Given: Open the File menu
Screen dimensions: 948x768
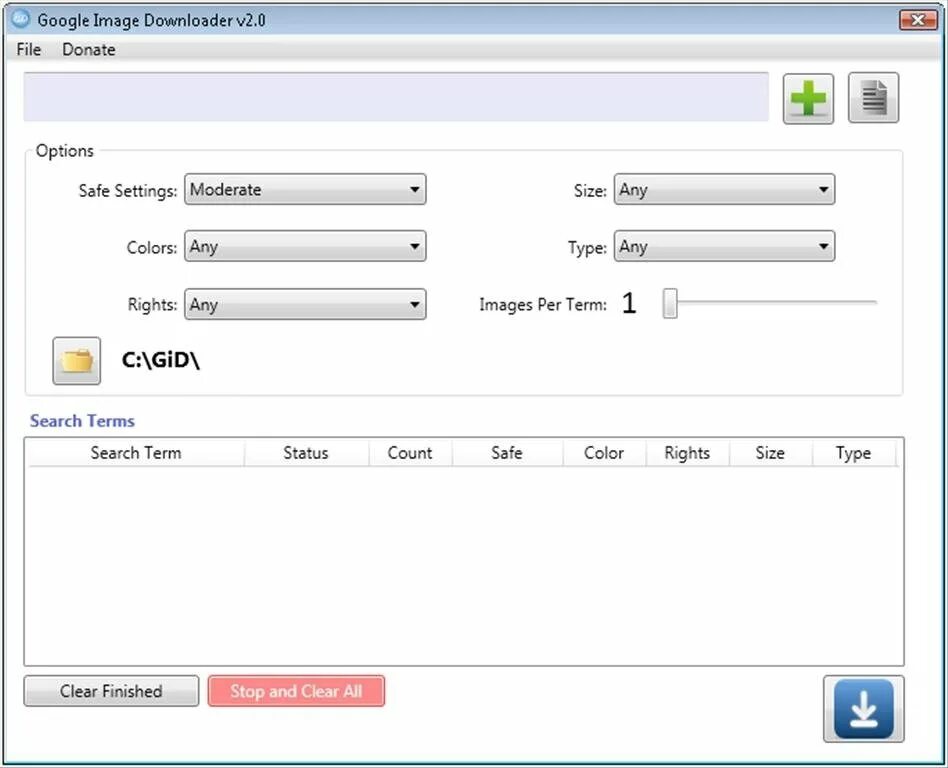Looking at the screenshot, I should pos(28,50).
